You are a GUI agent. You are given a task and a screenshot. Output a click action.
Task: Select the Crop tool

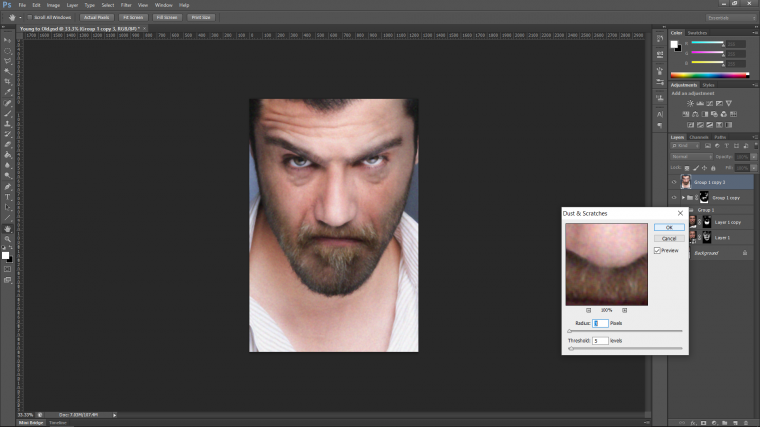(7, 81)
